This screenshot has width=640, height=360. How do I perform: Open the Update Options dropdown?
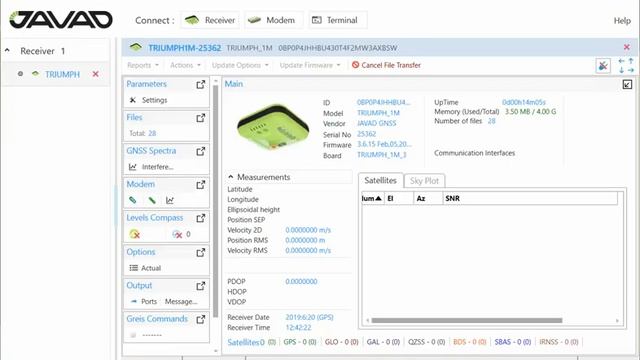pos(240,65)
